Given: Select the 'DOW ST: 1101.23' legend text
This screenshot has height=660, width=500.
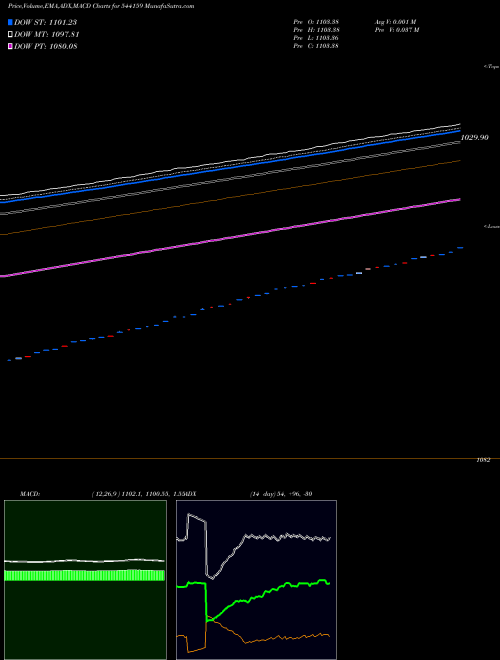Looking at the screenshot, I should pyautogui.click(x=45, y=22).
